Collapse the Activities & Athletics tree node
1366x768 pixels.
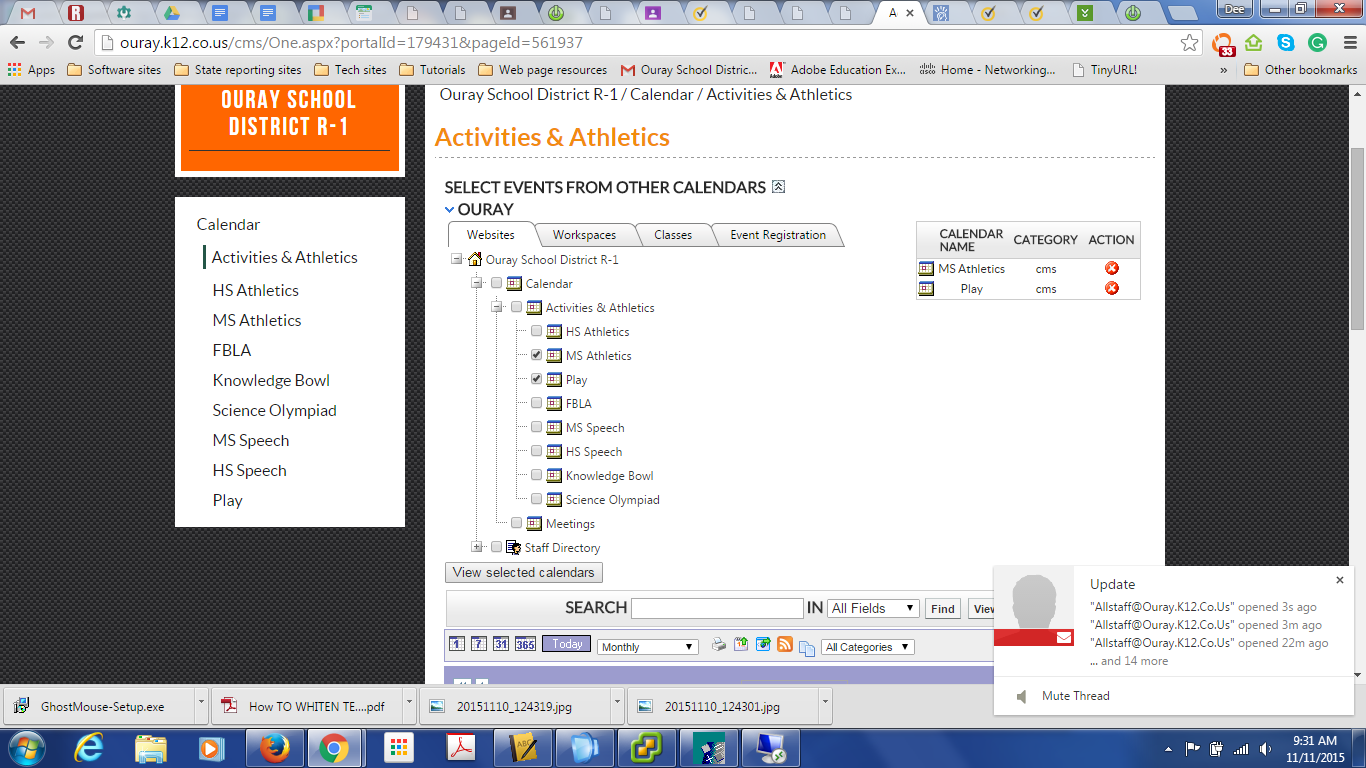(x=497, y=307)
